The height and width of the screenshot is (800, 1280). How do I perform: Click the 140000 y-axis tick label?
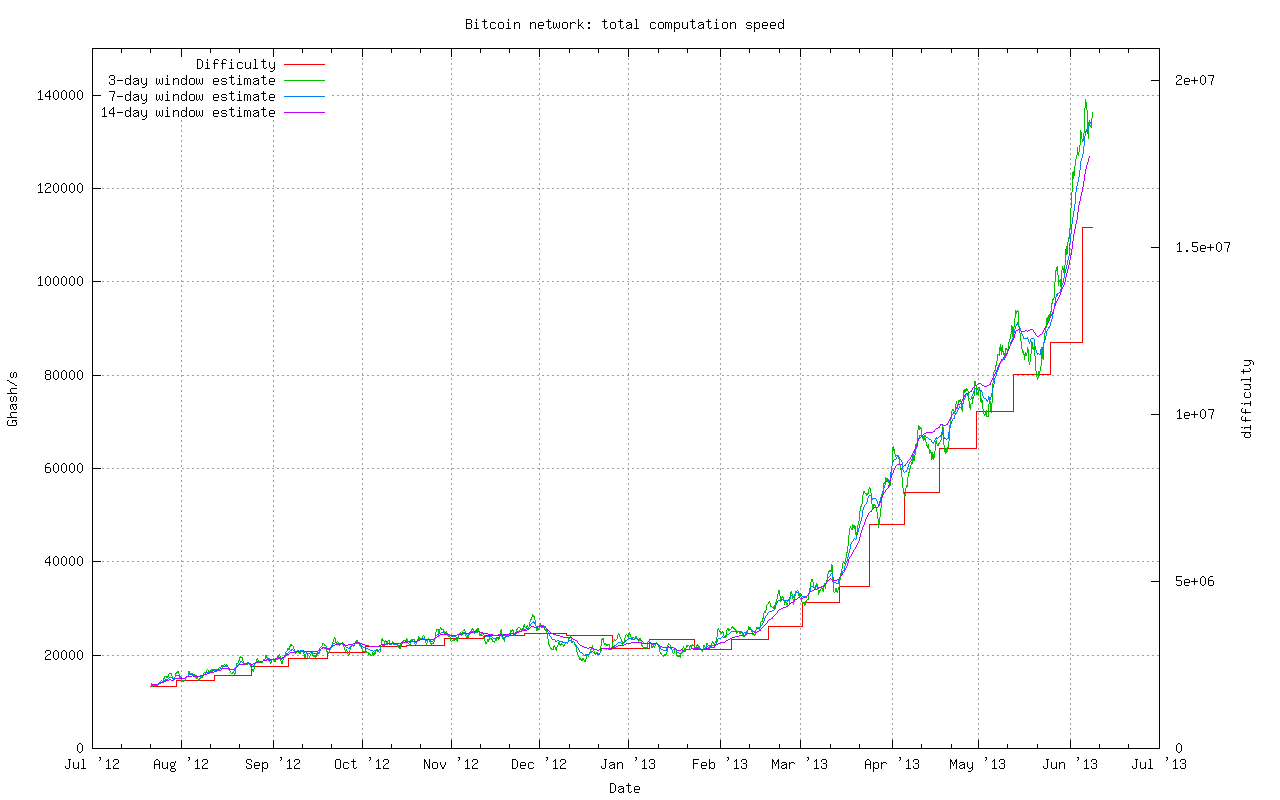tap(60, 95)
